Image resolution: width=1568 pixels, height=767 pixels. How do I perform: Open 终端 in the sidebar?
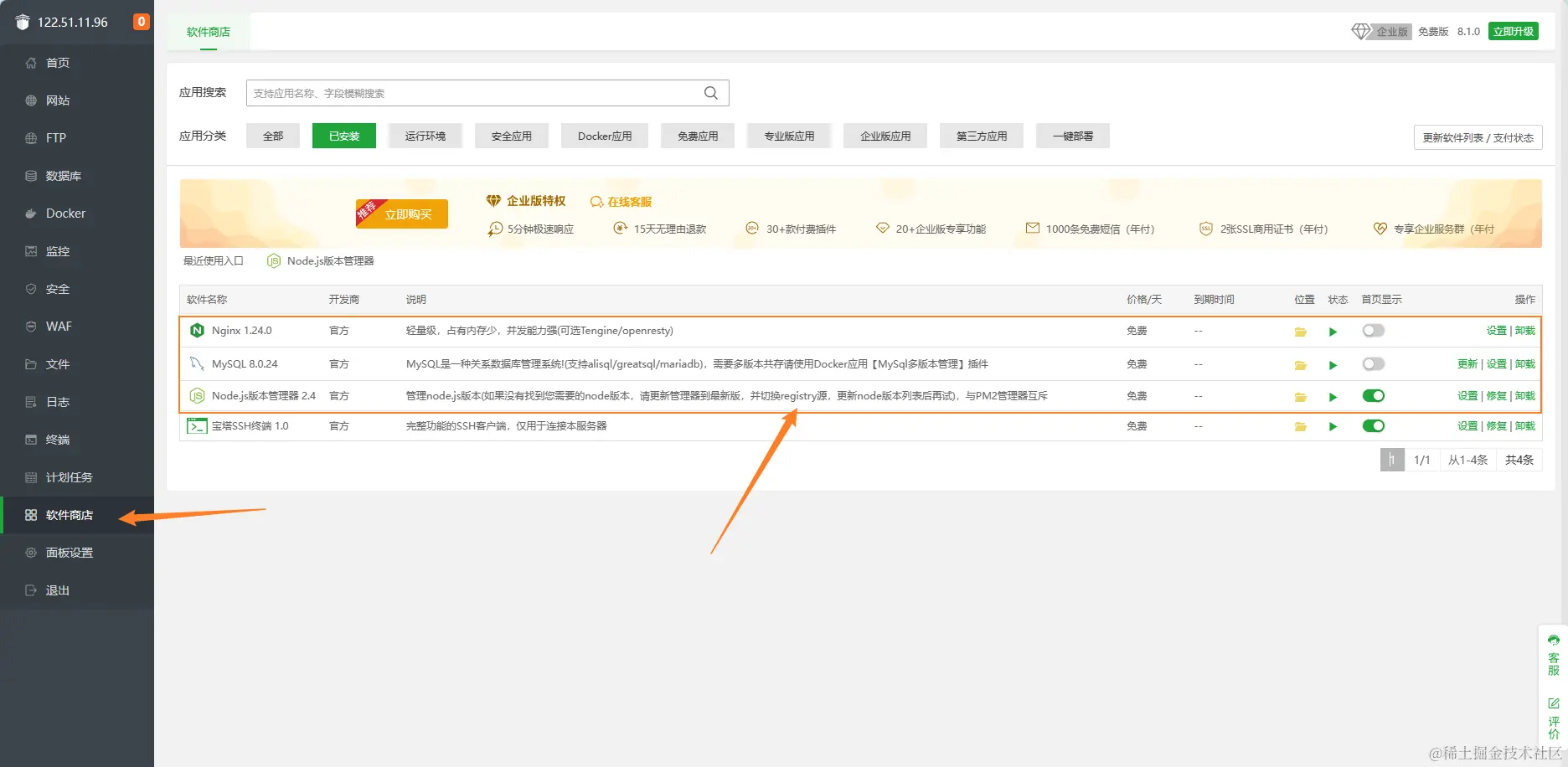(x=77, y=440)
